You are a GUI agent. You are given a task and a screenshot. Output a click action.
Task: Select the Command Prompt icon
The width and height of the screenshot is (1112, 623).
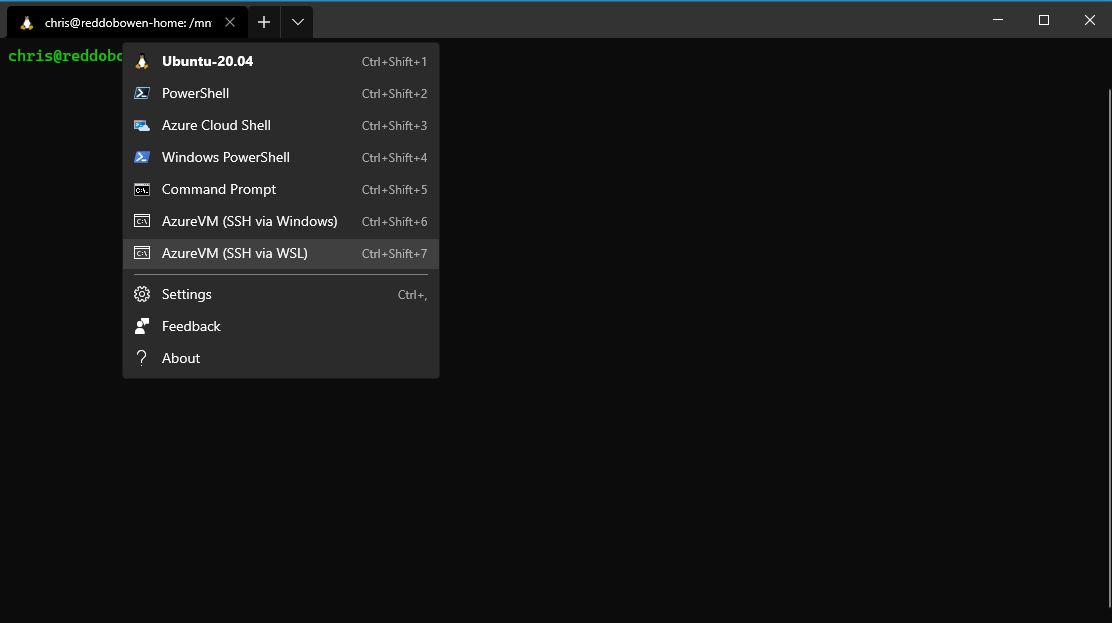point(141,189)
